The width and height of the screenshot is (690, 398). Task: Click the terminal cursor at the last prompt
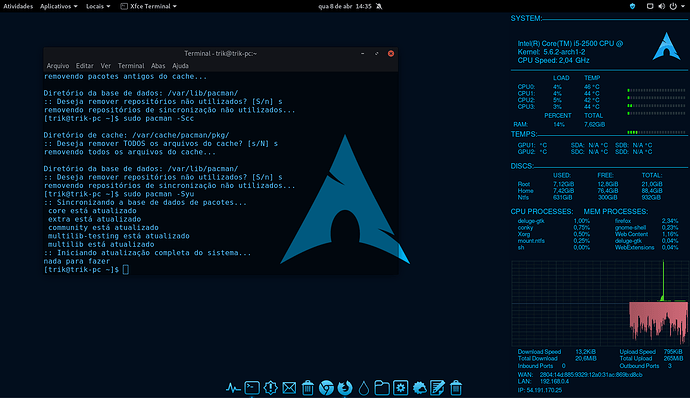coord(126,269)
